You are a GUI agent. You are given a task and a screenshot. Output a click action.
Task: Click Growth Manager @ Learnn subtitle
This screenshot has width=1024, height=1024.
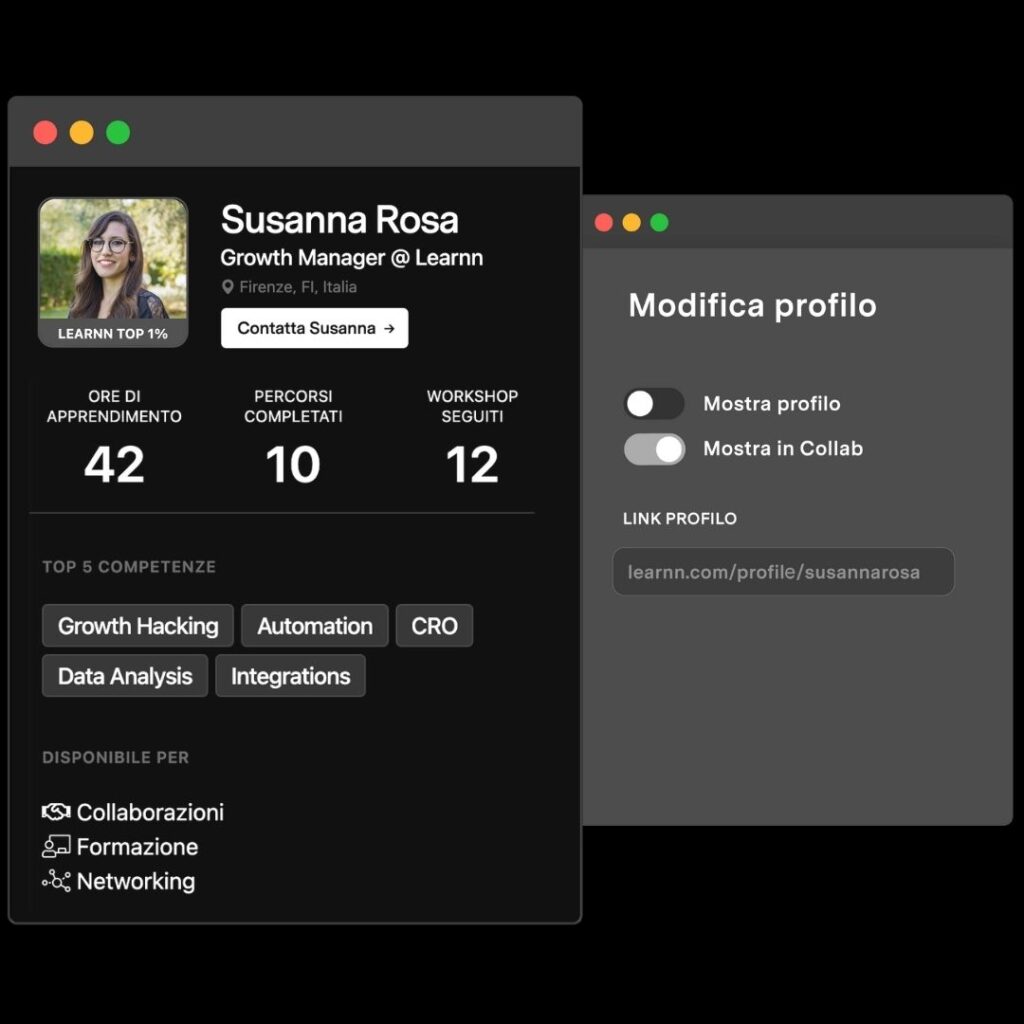point(352,258)
